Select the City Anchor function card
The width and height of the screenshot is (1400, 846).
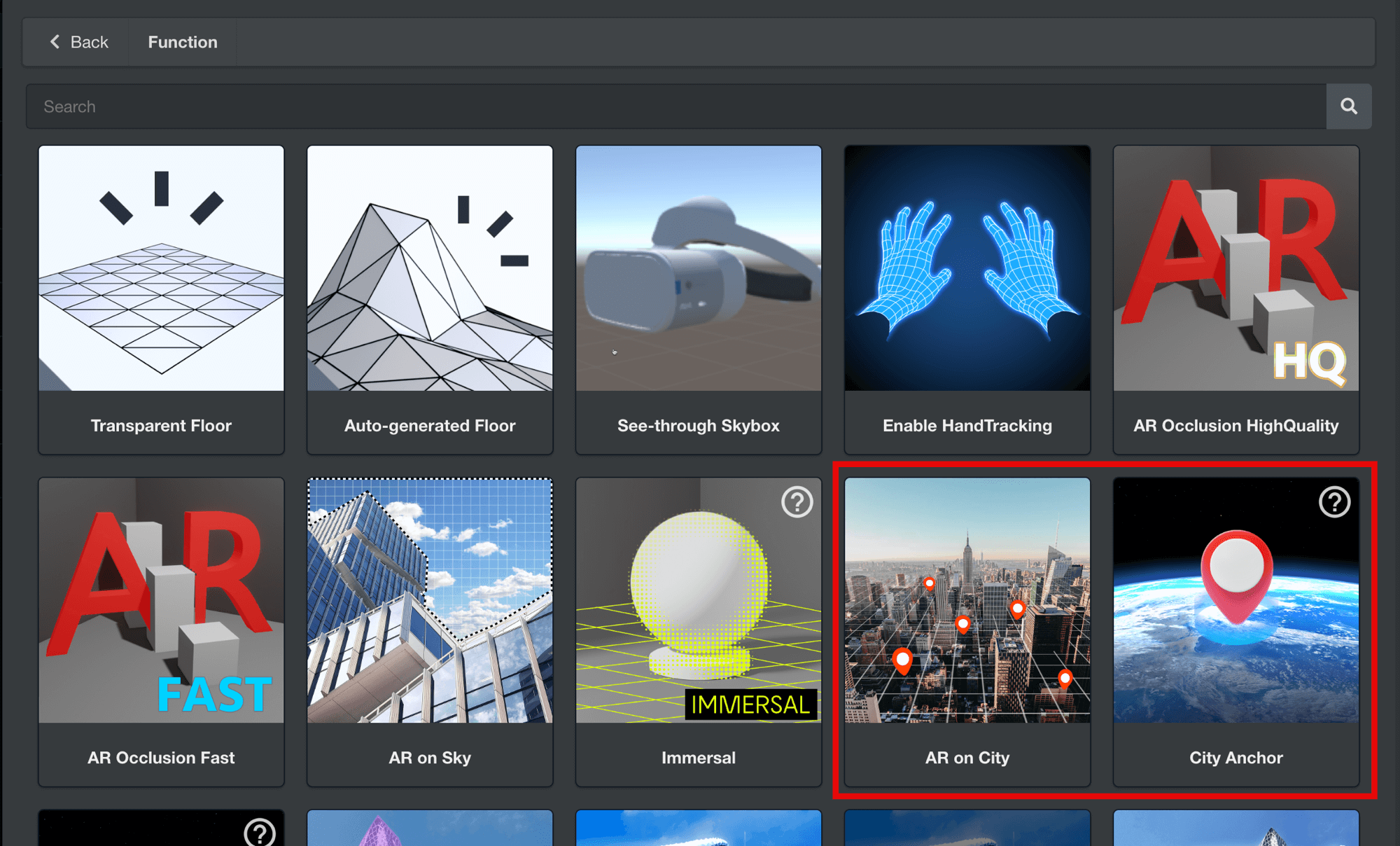[x=1236, y=632]
